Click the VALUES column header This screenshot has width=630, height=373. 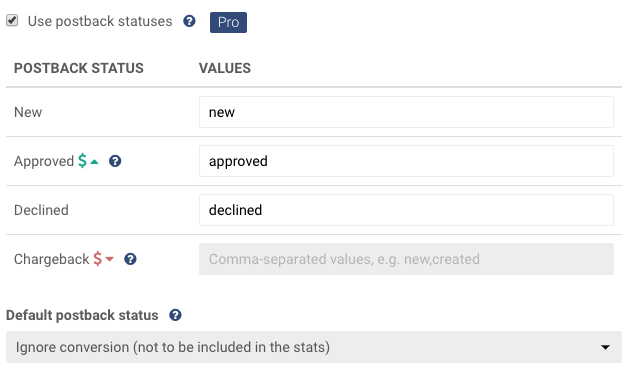(225, 68)
